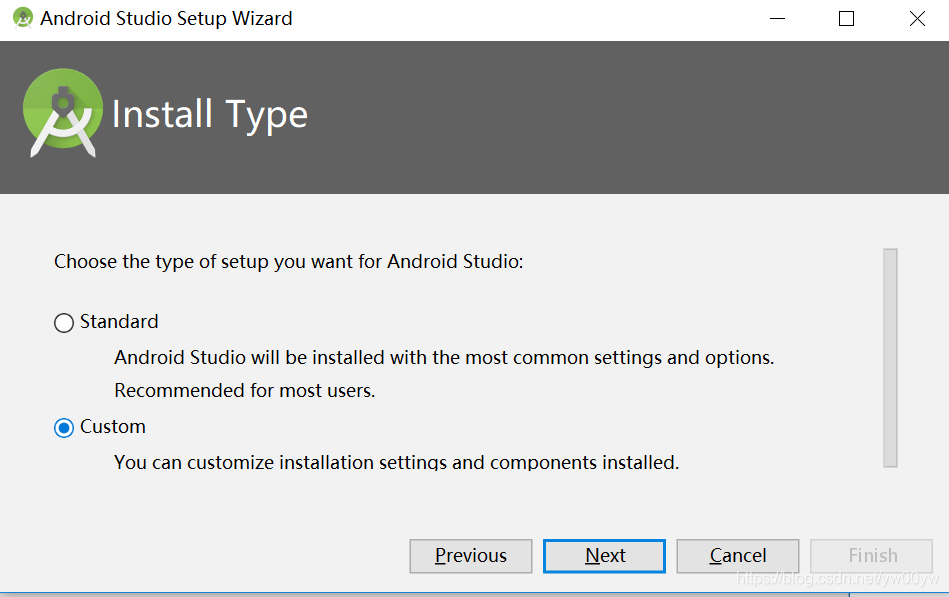Click the Android Studio title bar icon
949x597 pixels.
(x=23, y=18)
